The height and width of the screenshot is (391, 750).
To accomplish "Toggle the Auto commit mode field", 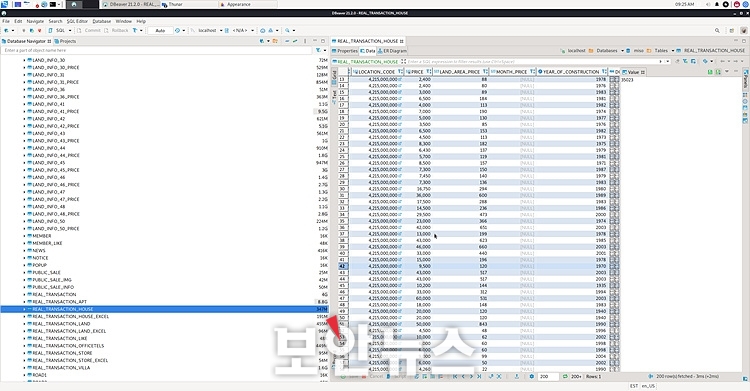I will tap(160, 31).
